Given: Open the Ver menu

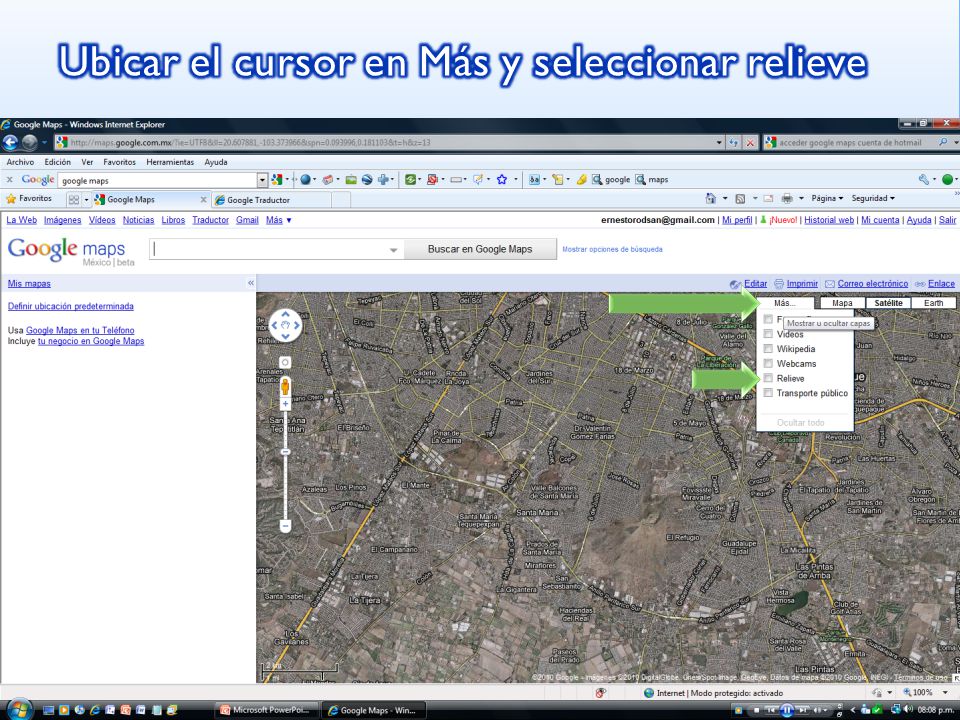Looking at the screenshot, I should point(87,162).
